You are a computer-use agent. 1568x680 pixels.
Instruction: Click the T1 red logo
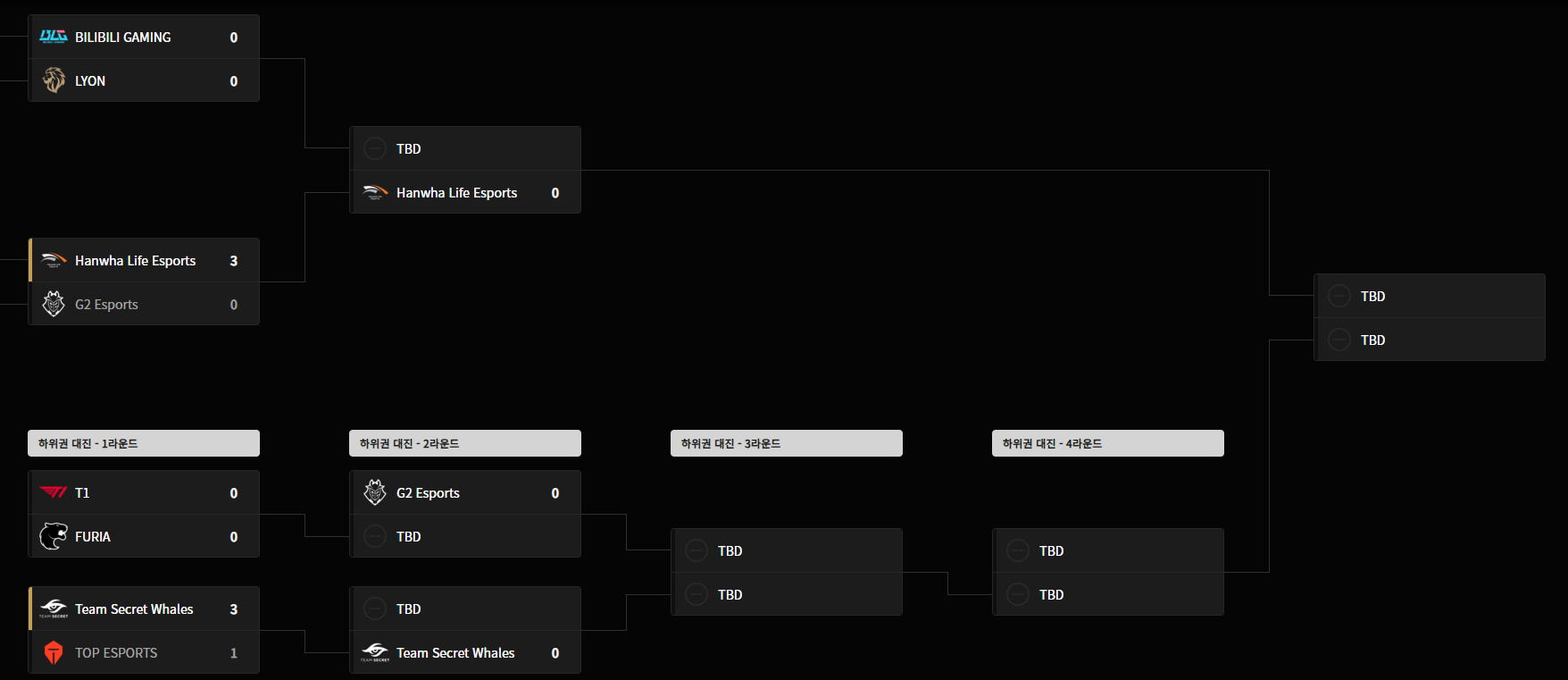point(54,492)
